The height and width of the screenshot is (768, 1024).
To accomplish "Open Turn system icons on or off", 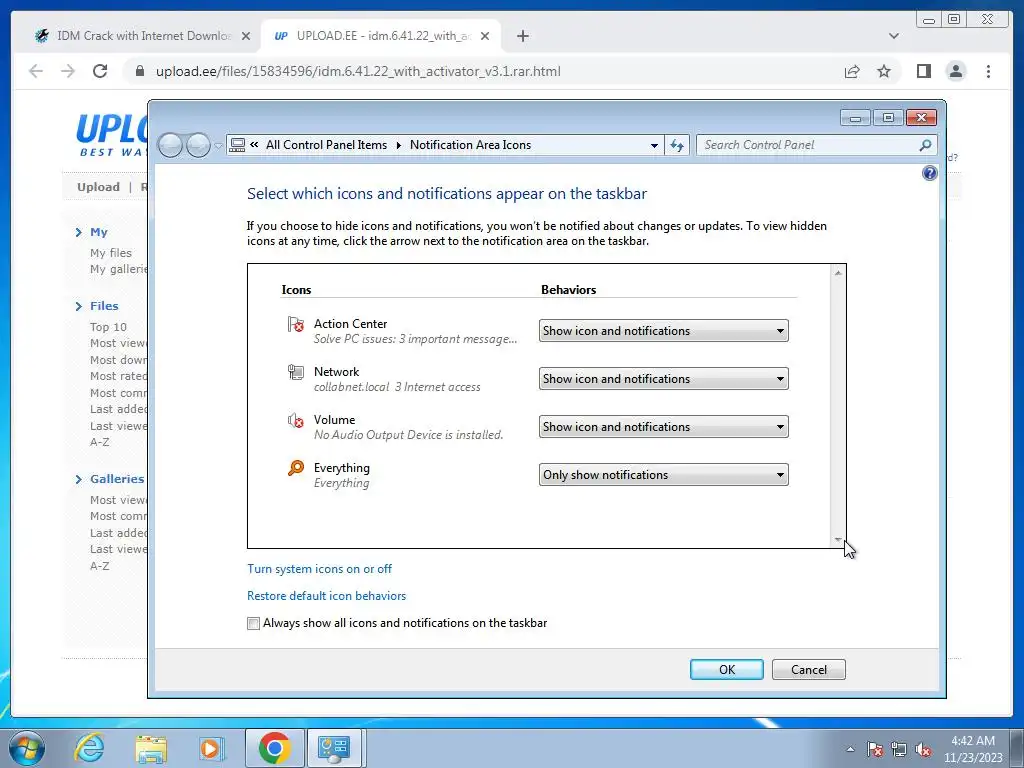I will pyautogui.click(x=319, y=569).
